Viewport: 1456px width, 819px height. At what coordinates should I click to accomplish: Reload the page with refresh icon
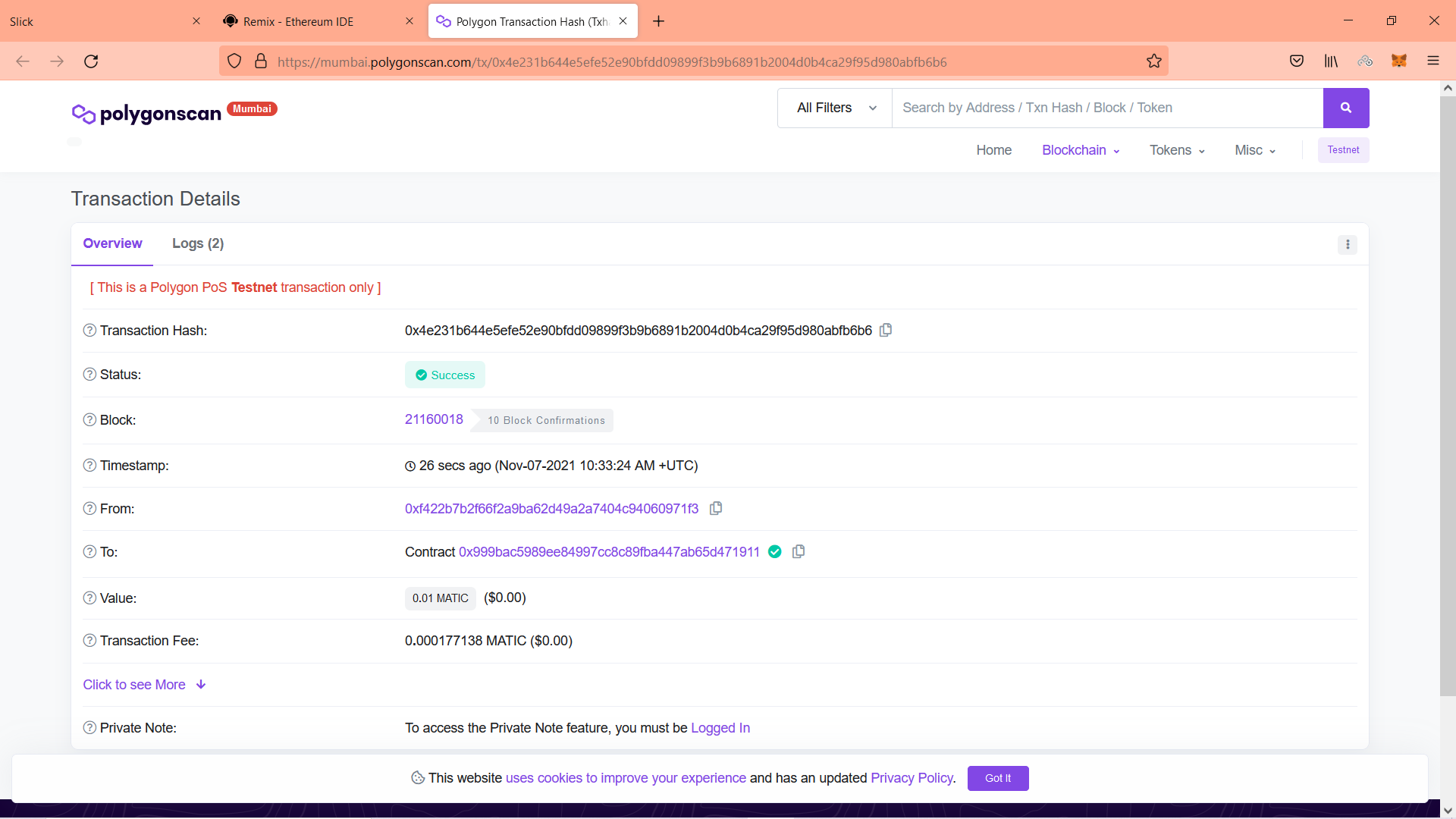tap(91, 61)
